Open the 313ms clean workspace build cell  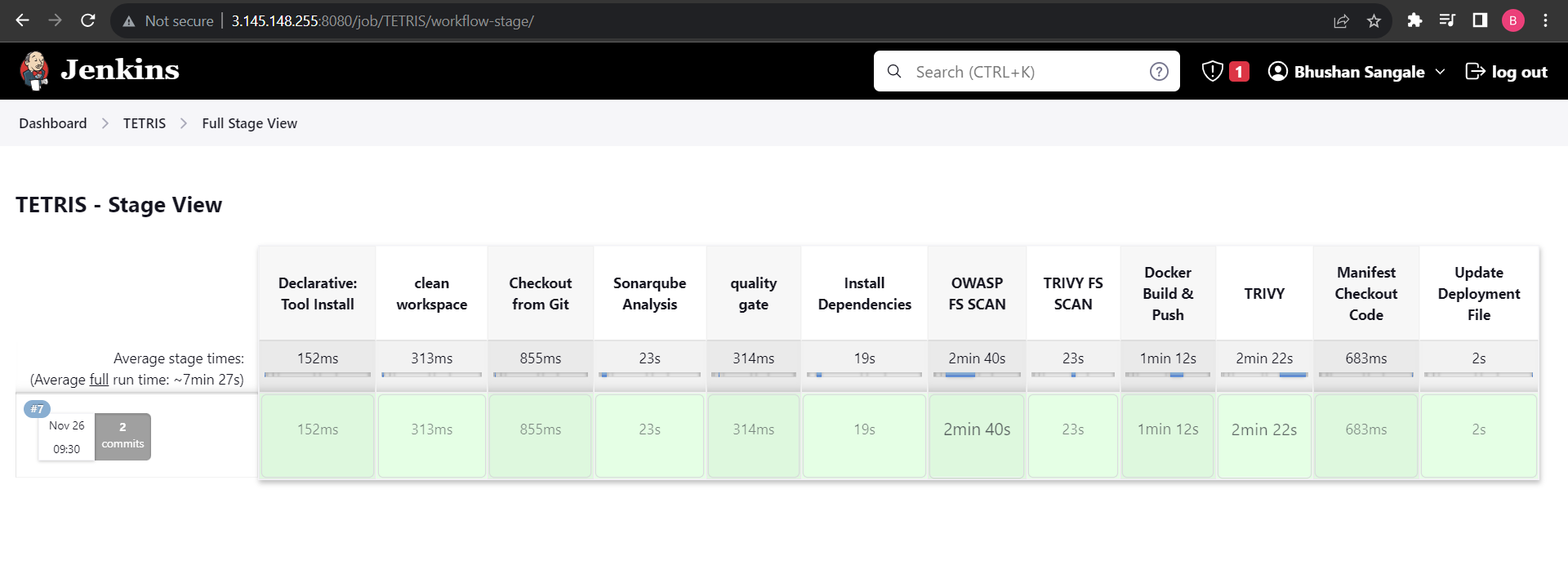432,436
